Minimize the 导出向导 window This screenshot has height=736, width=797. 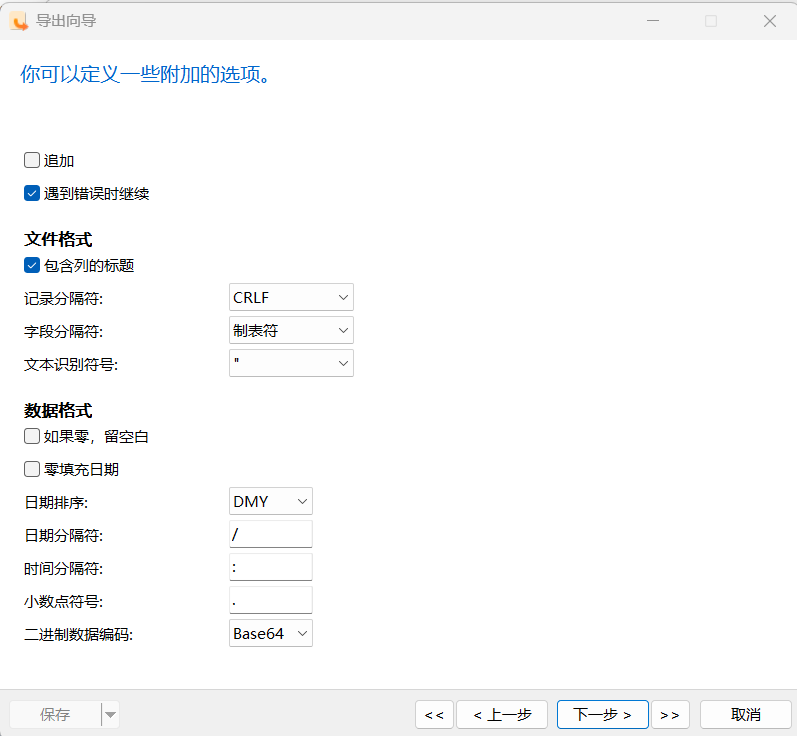point(652,21)
